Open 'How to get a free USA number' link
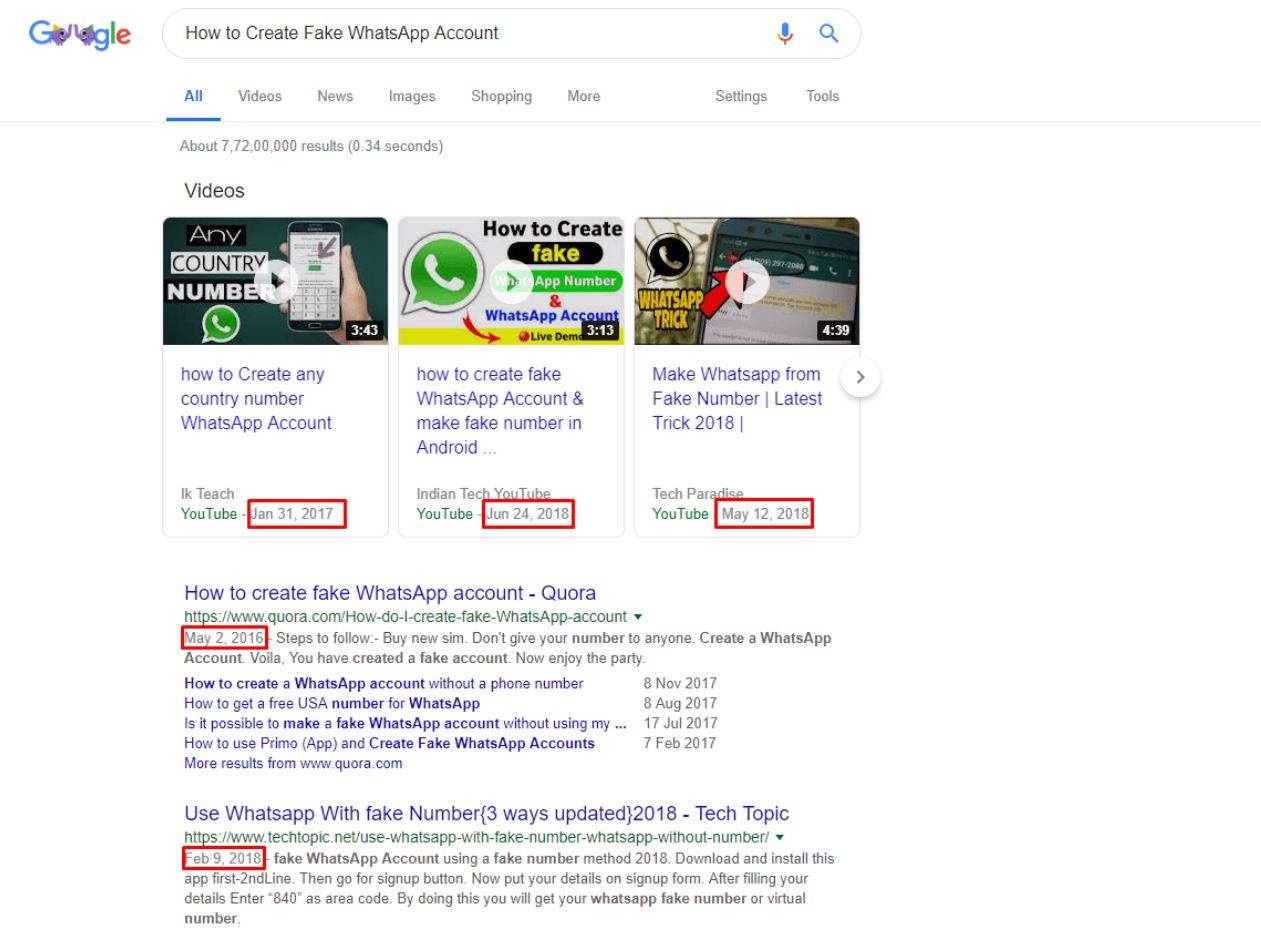 [x=332, y=703]
